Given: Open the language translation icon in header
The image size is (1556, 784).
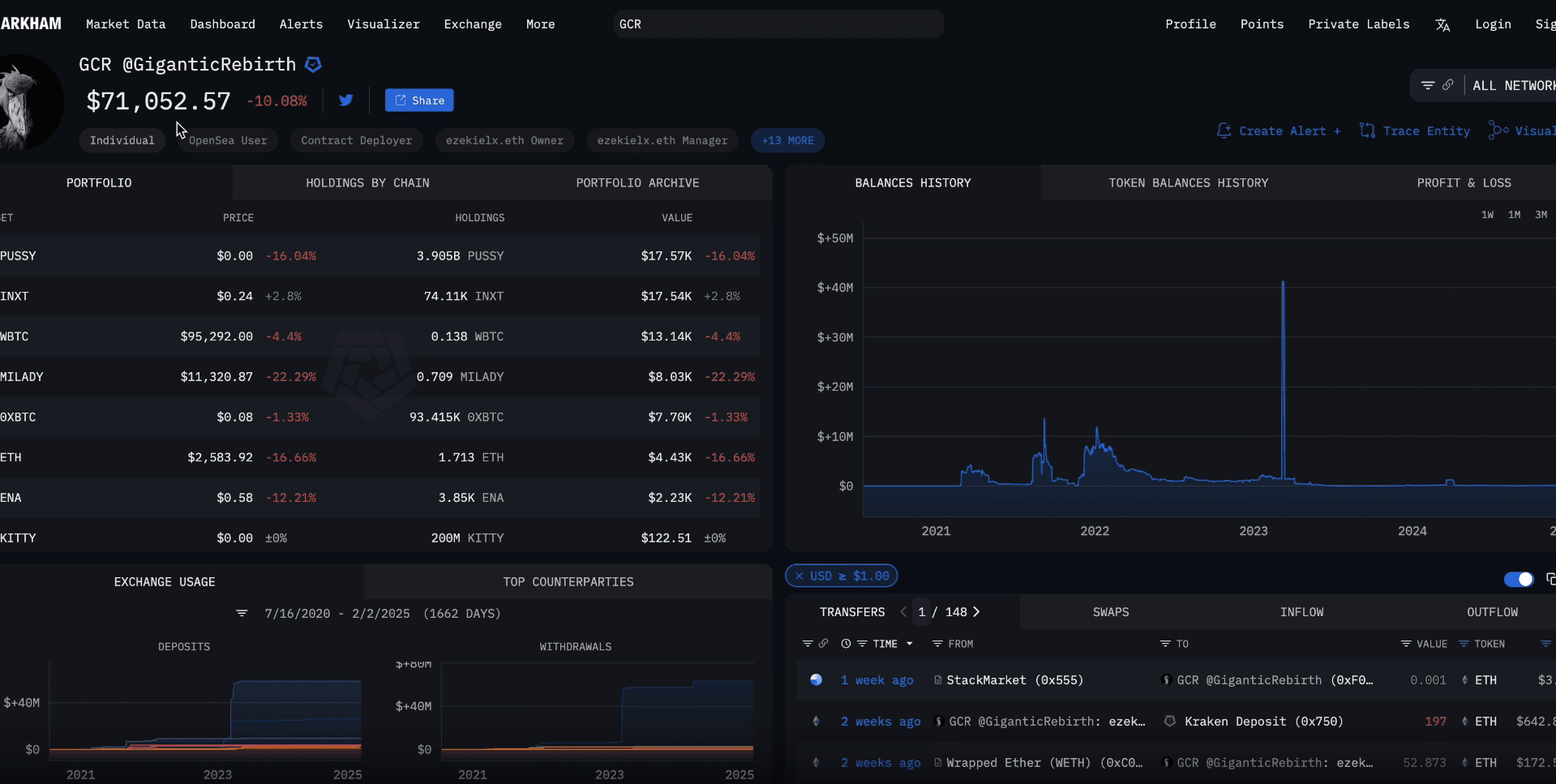Looking at the screenshot, I should pyautogui.click(x=1442, y=25).
